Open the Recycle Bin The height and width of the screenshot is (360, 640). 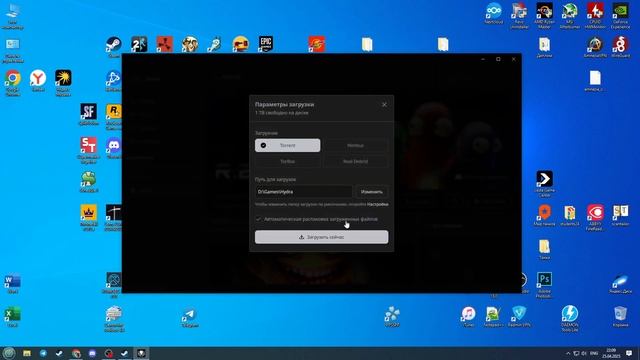click(x=620, y=317)
